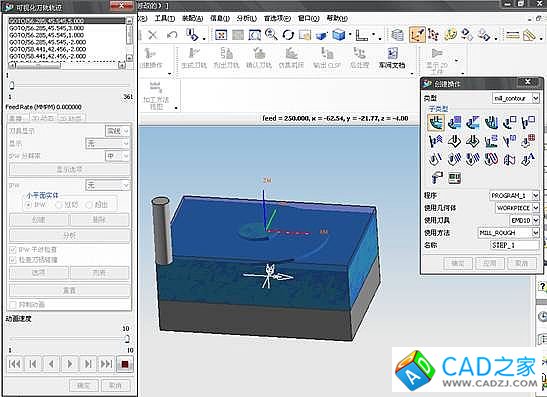Viewport: 547px width, 397px height.
Task: Click the Zoom magnifier toolbar icon
Action: click(x=271, y=35)
